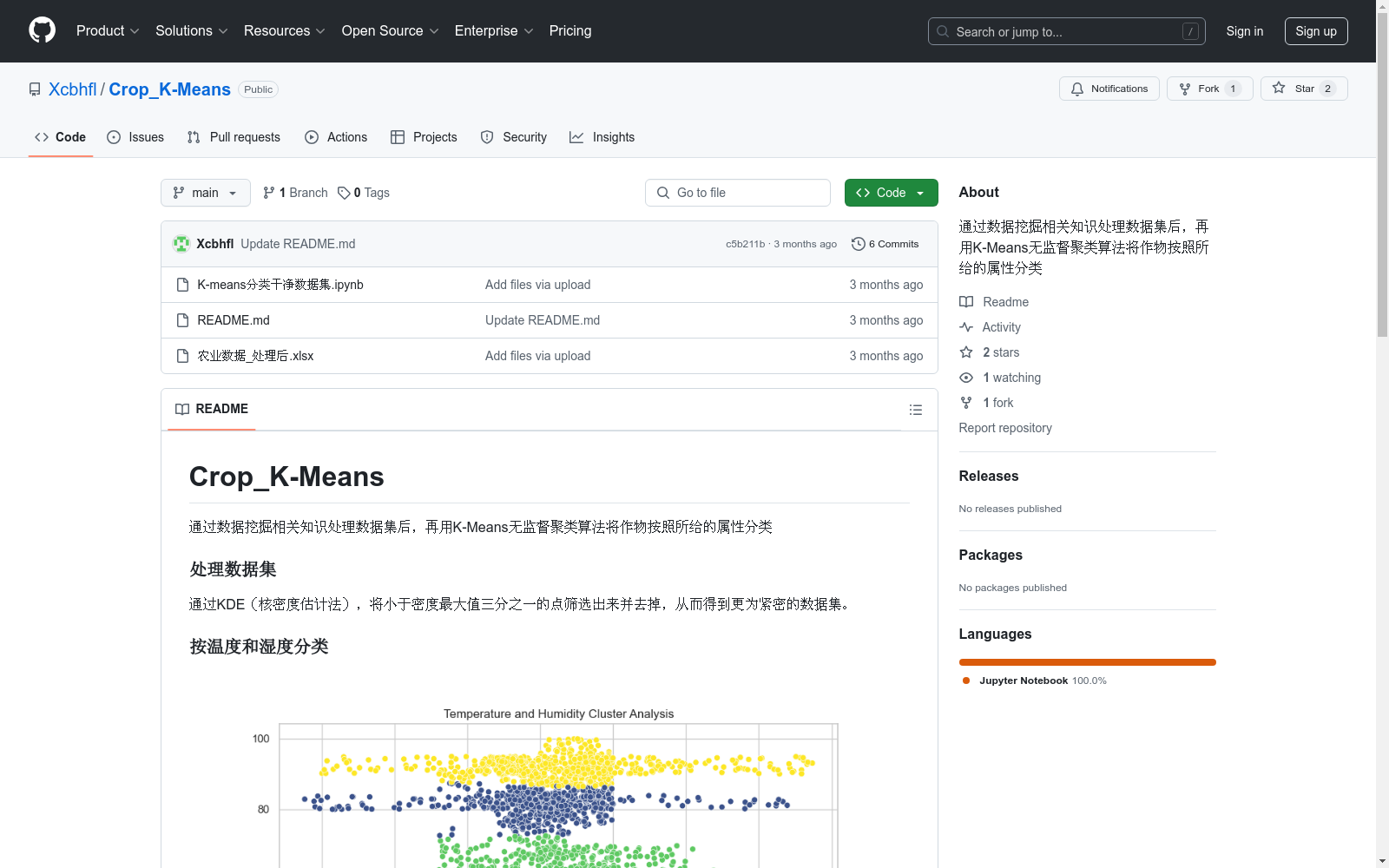
Task: Open the Update README.md latest commit message
Action: [298, 244]
